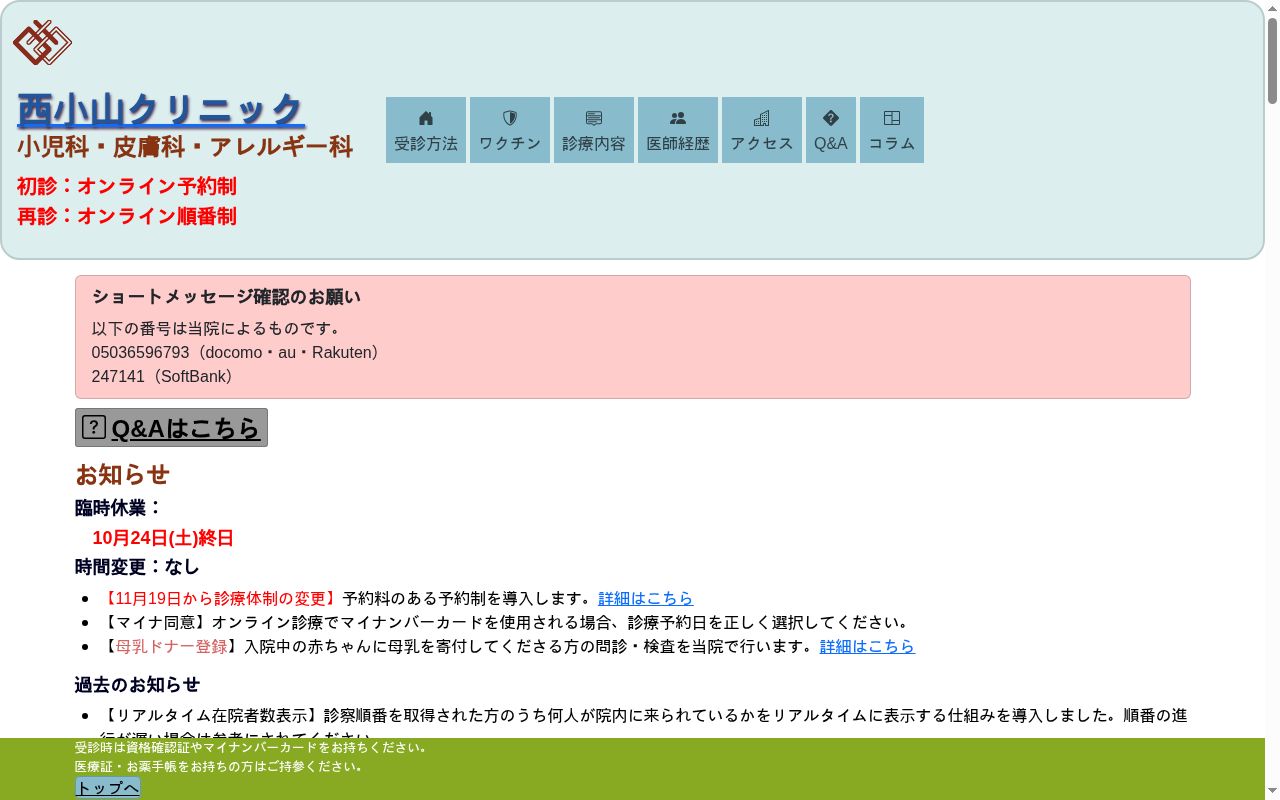
Task: Open the Q&A label in the navigation
Action: pos(831,144)
